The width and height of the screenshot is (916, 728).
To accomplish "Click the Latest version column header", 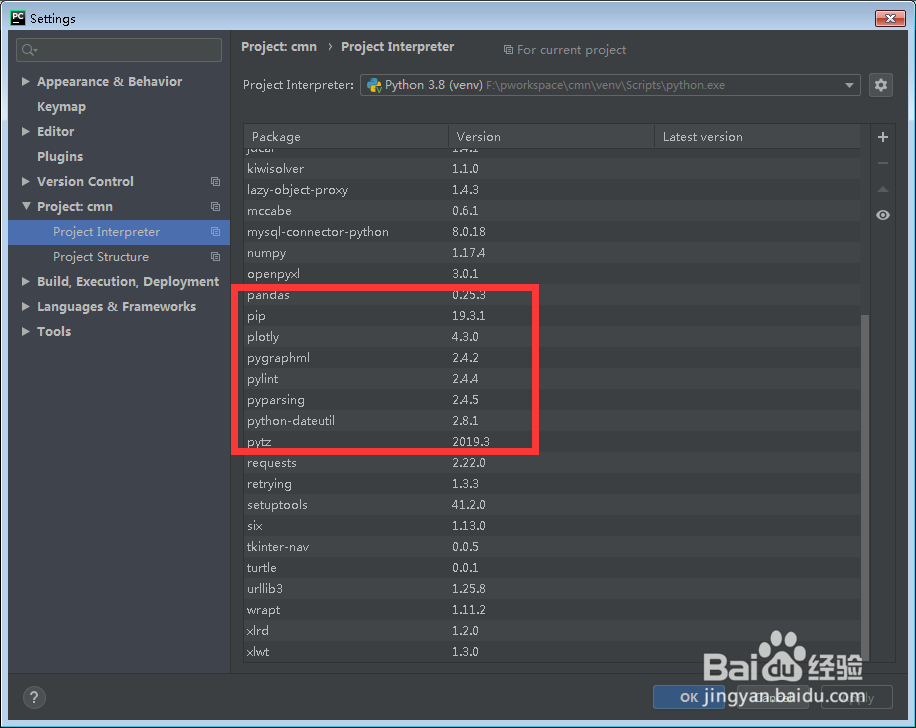I will click(757, 137).
